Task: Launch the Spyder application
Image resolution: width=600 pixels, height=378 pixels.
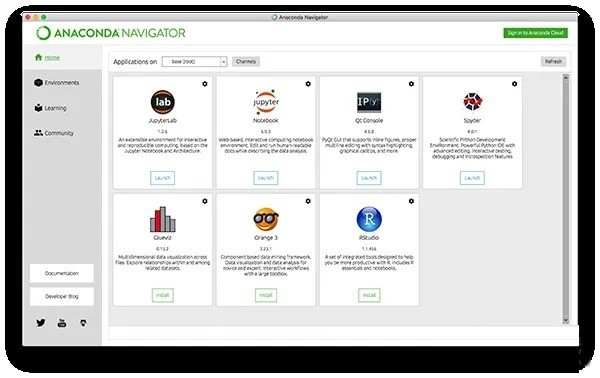Action: click(472, 178)
